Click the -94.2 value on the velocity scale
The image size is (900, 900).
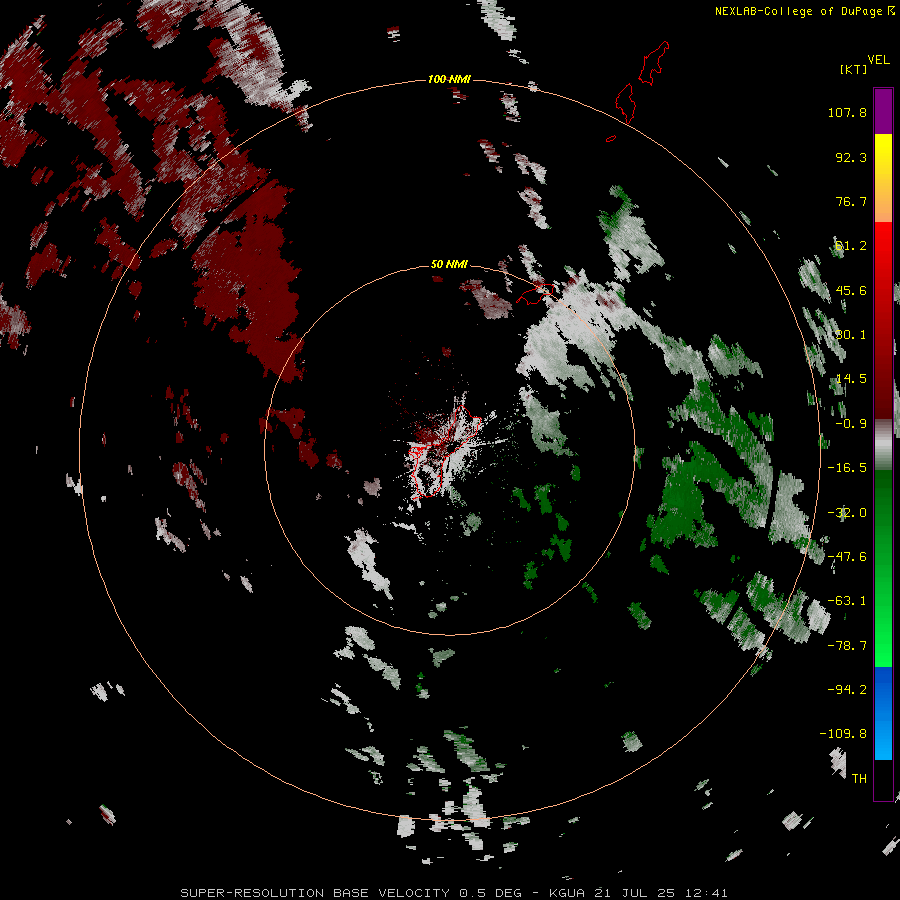(x=847, y=690)
